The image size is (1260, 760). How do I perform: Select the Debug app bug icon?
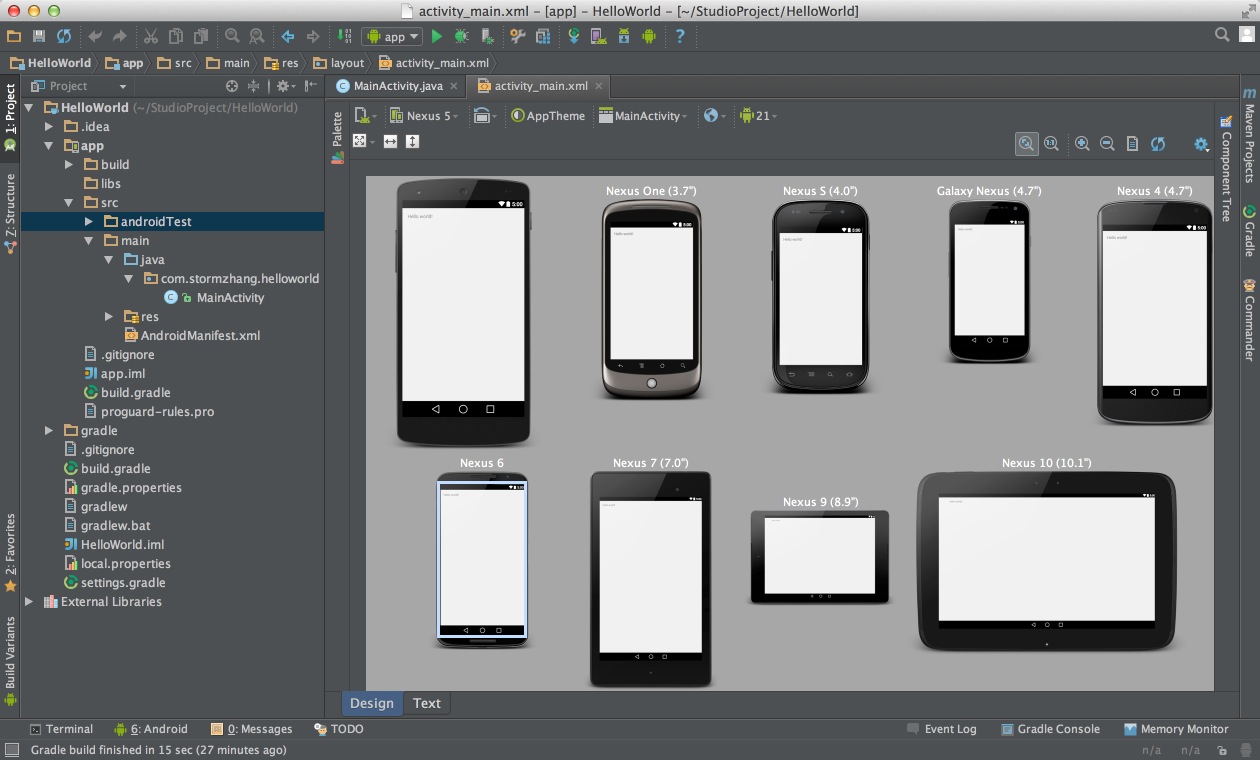461,36
